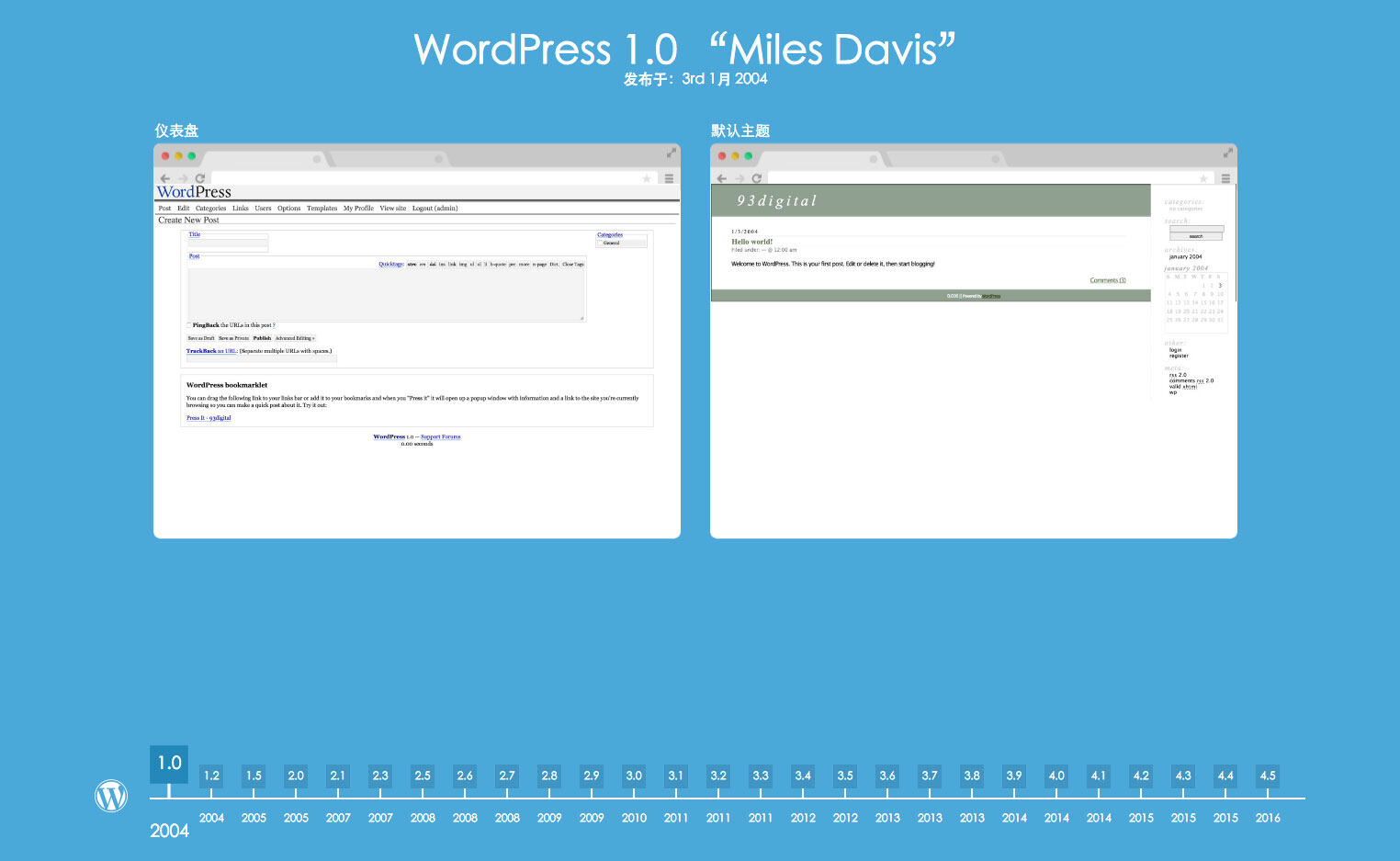Select version 1.0 on the timeline
The width and height of the screenshot is (1400, 861).
[169, 764]
